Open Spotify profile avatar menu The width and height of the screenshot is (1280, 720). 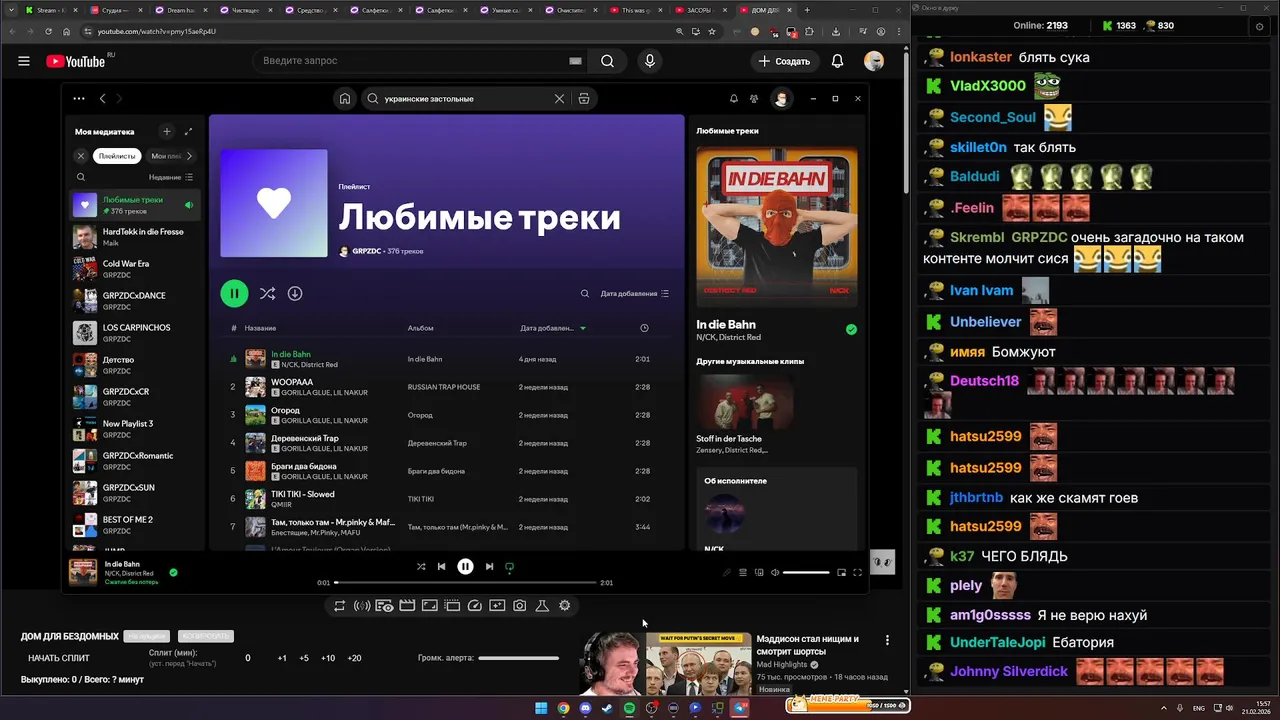point(782,98)
